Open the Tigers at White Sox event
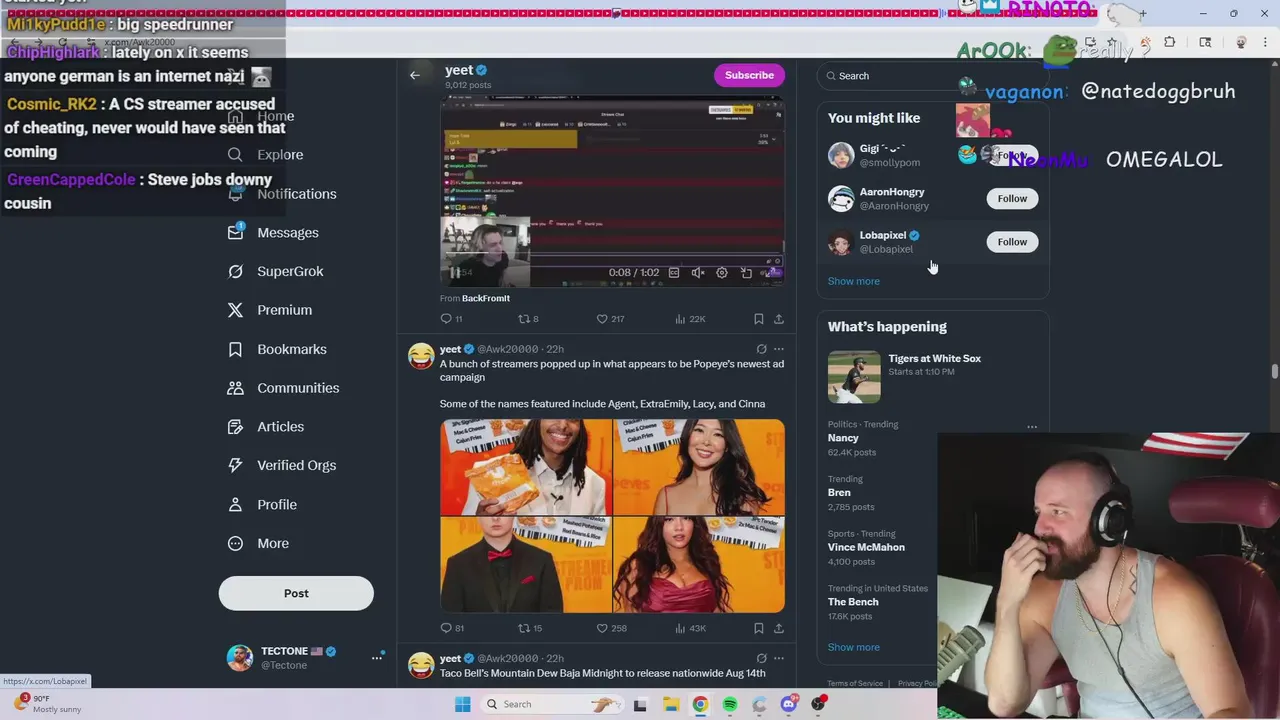Viewport: 1280px width, 720px height. (932, 376)
